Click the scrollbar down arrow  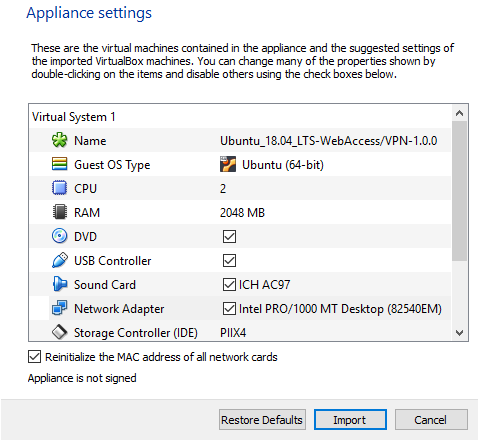click(x=460, y=333)
